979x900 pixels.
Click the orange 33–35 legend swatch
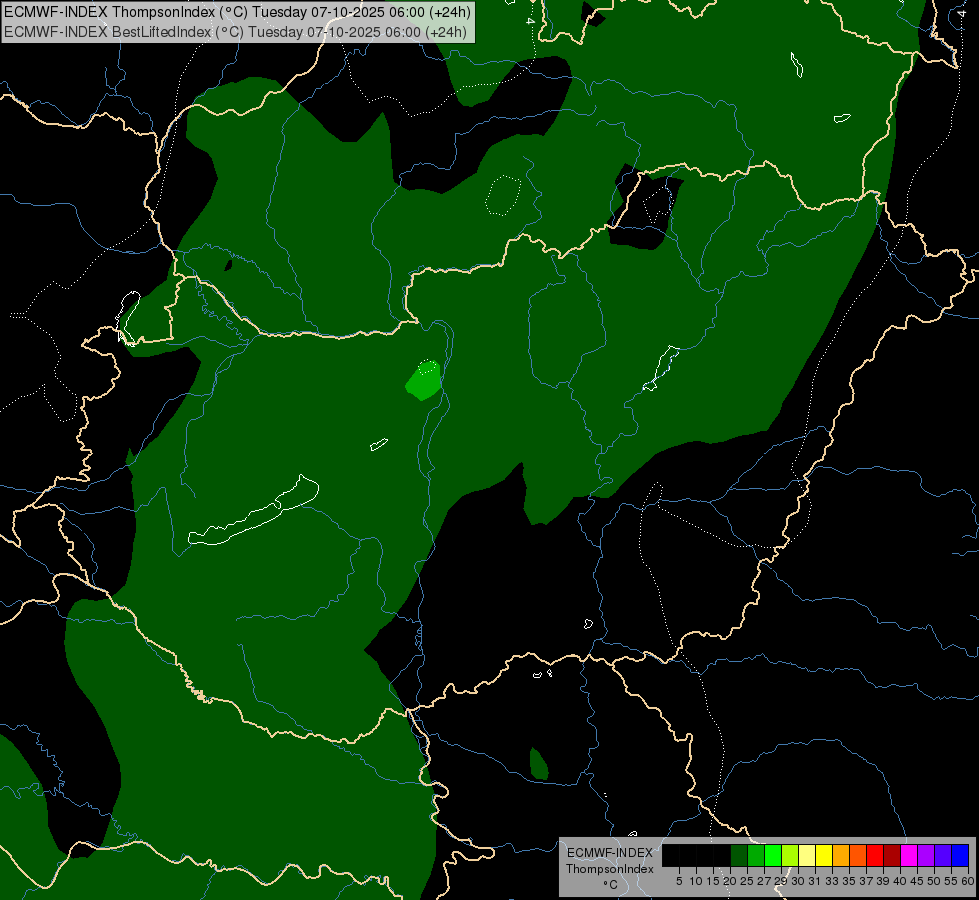(840, 855)
